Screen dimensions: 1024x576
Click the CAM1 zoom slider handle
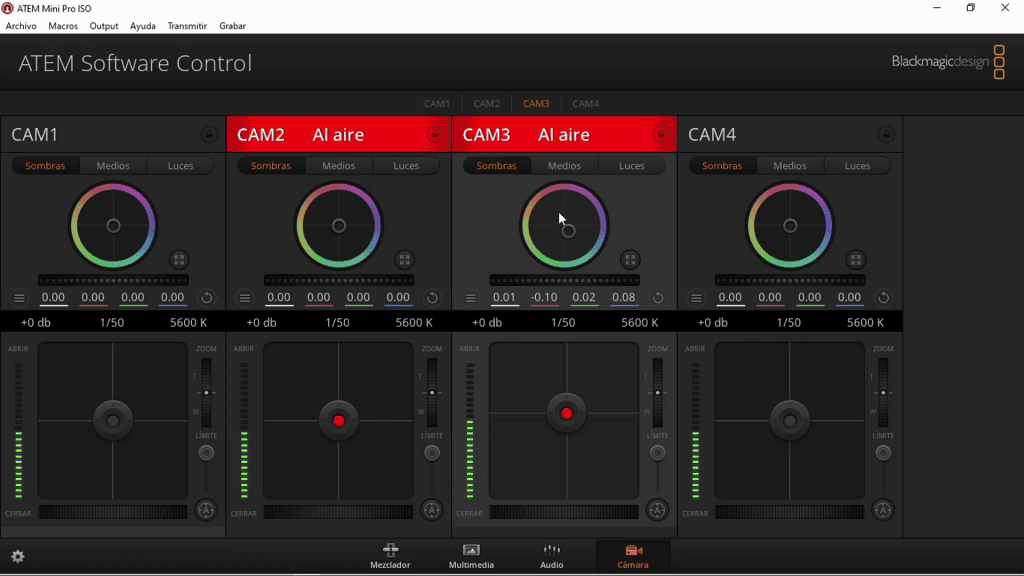tap(206, 392)
